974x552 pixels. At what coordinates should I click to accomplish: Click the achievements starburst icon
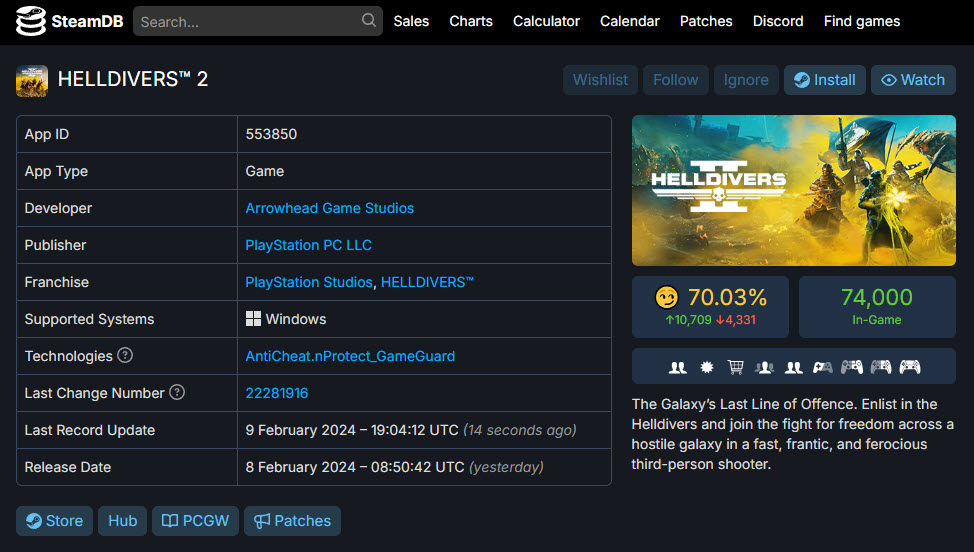click(x=707, y=368)
